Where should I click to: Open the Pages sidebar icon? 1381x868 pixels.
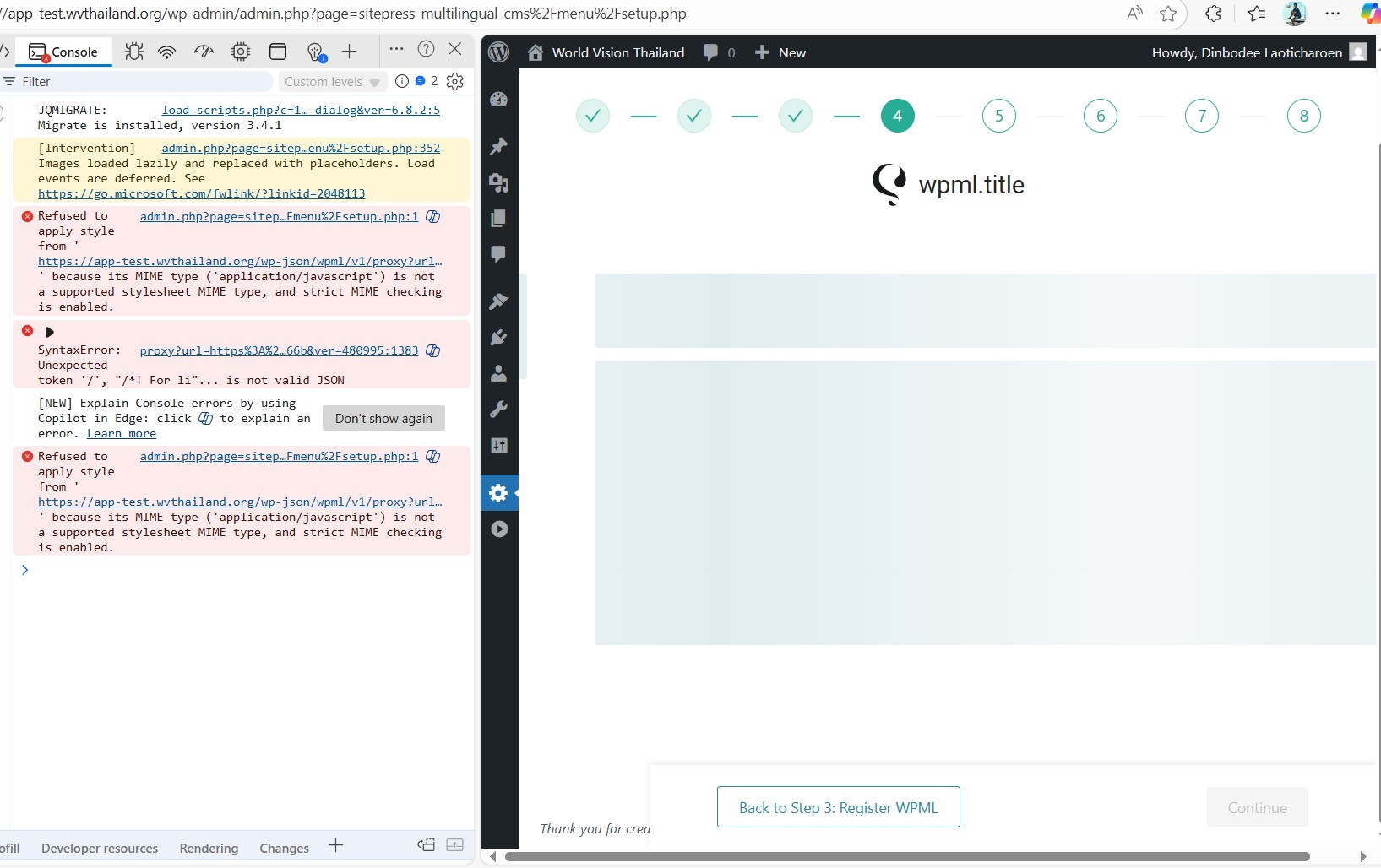pos(499,219)
